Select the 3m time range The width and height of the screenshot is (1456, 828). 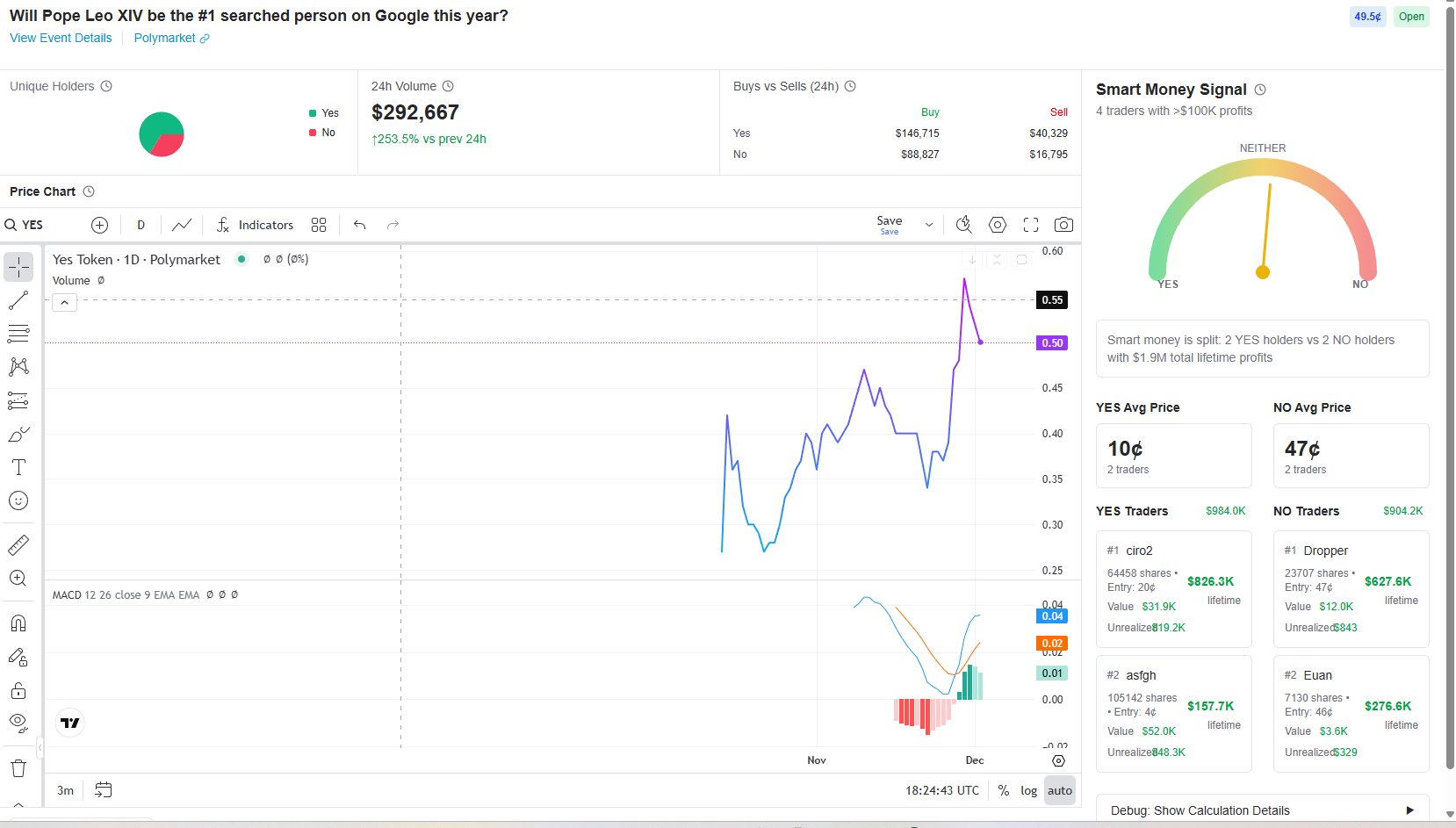click(x=66, y=790)
